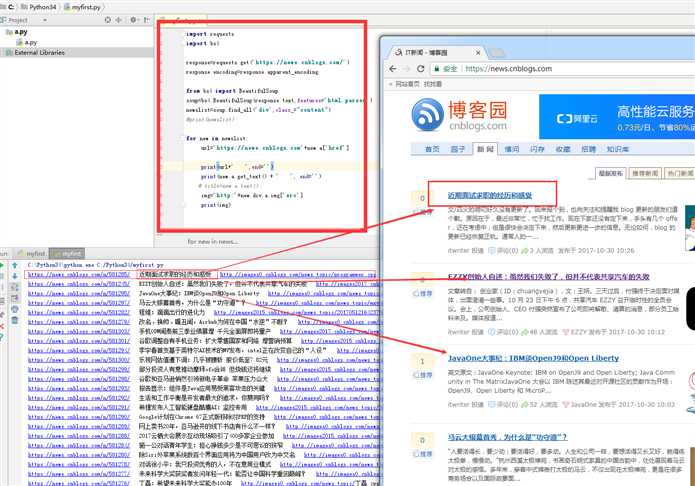Screen dimensions: 695x486
Task: Switch to the second, highlighted myfirst run tab
Action: pyautogui.click(x=67, y=254)
